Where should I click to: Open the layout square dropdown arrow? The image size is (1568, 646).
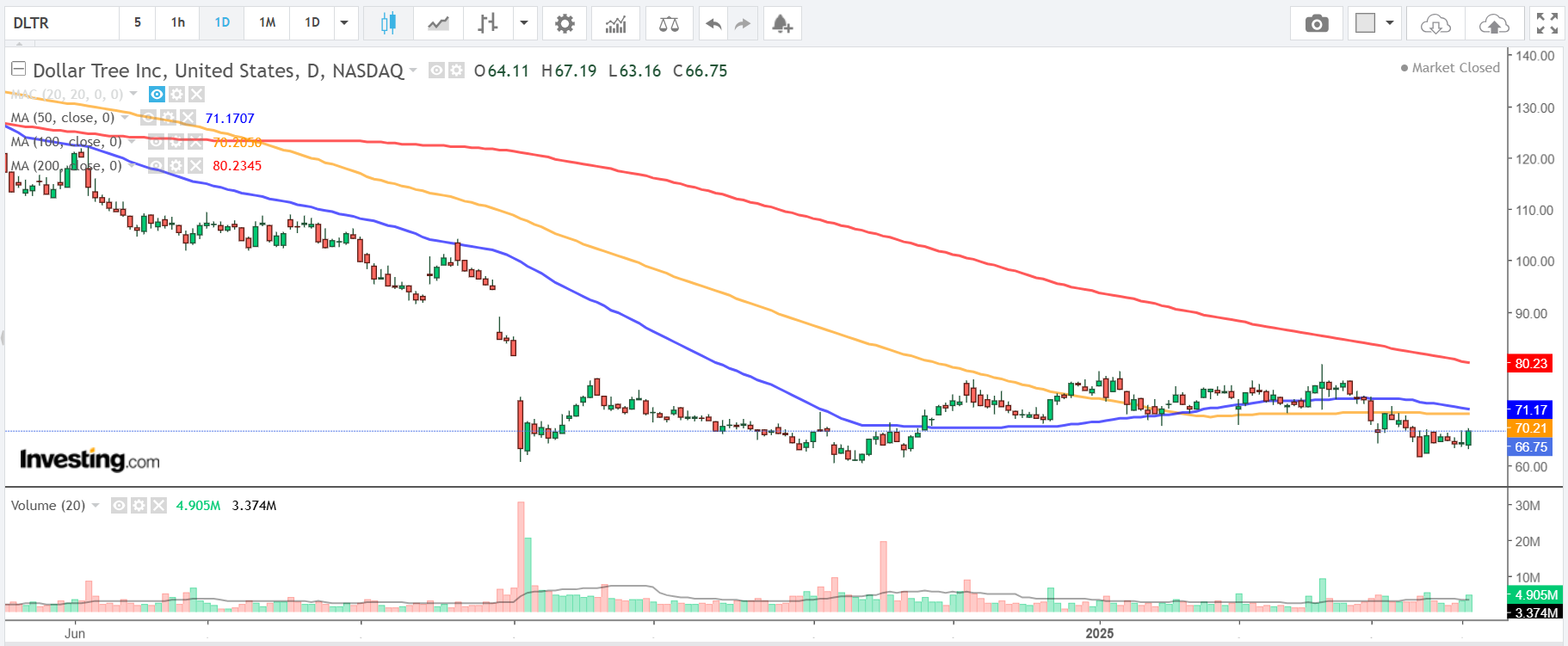click(x=1389, y=23)
